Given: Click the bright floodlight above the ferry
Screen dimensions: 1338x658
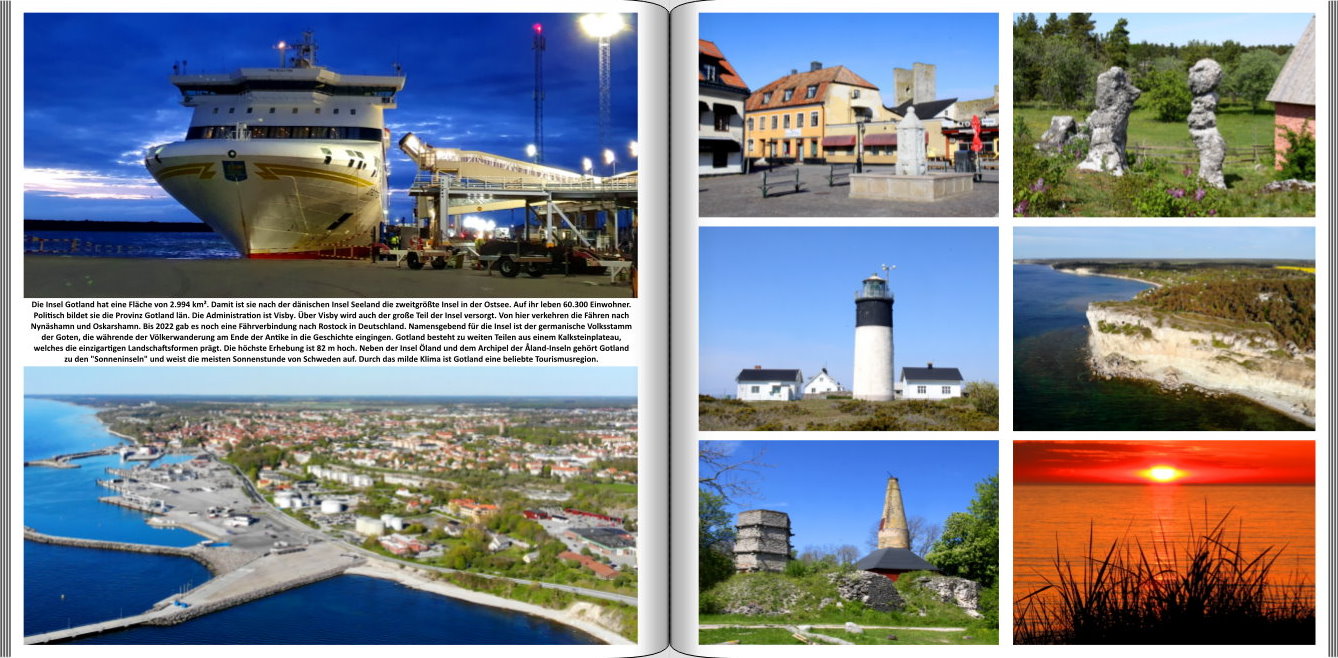Looking at the screenshot, I should (602, 24).
